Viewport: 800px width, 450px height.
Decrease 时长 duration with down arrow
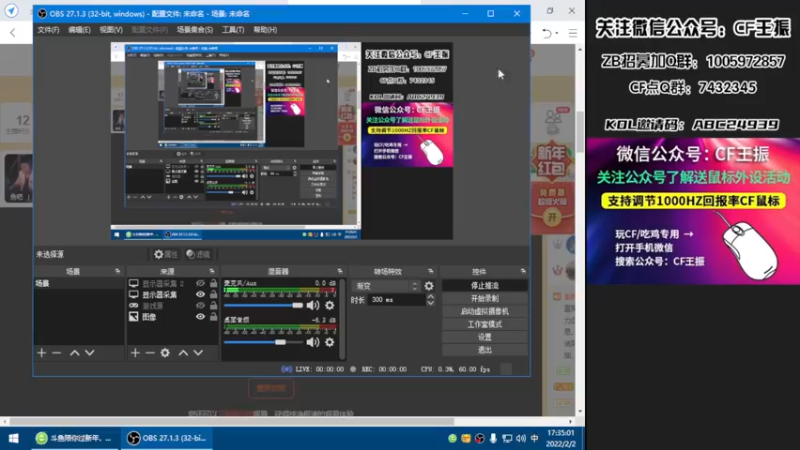(431, 303)
